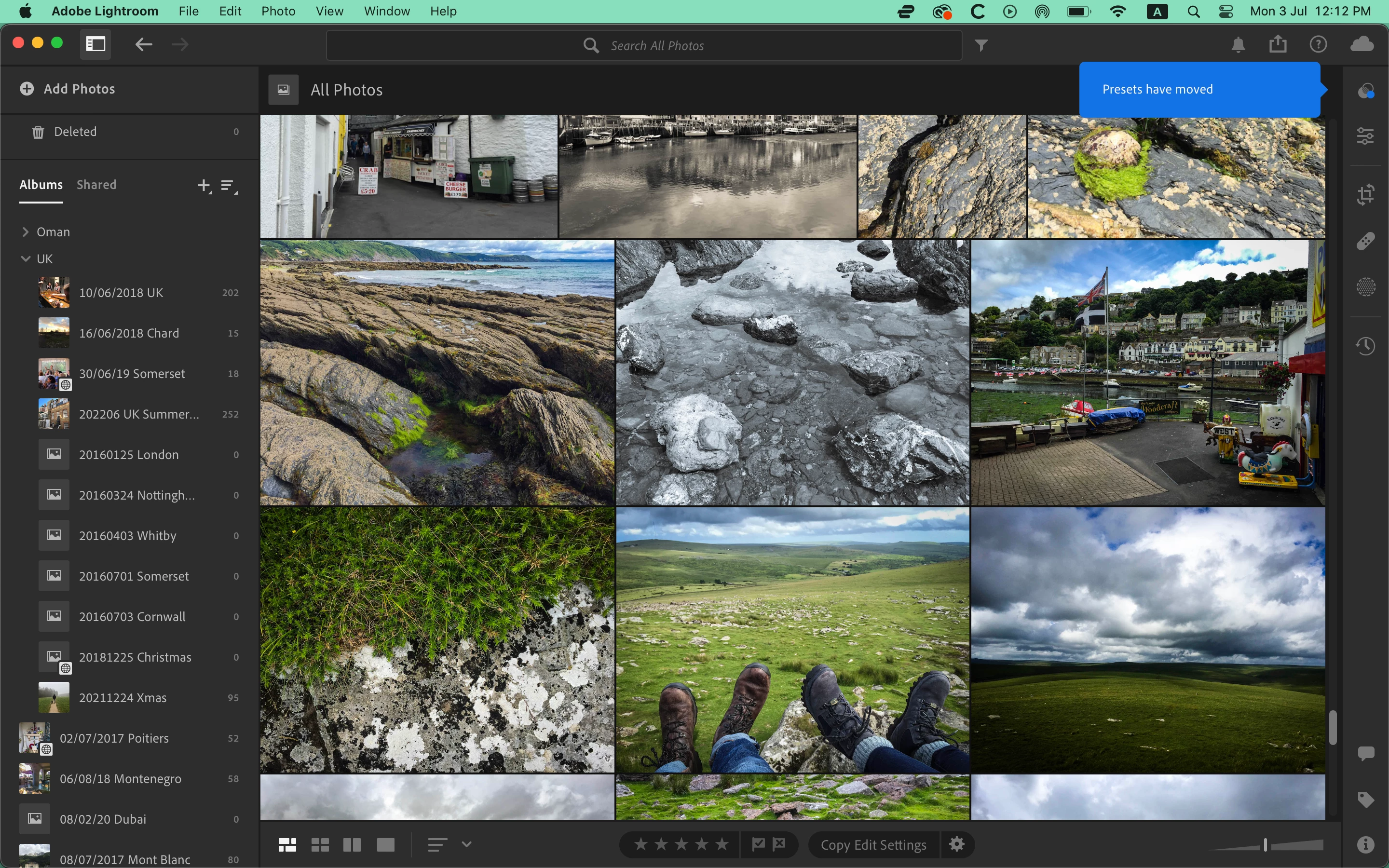Adjust the thumbnail size slider

click(1265, 844)
